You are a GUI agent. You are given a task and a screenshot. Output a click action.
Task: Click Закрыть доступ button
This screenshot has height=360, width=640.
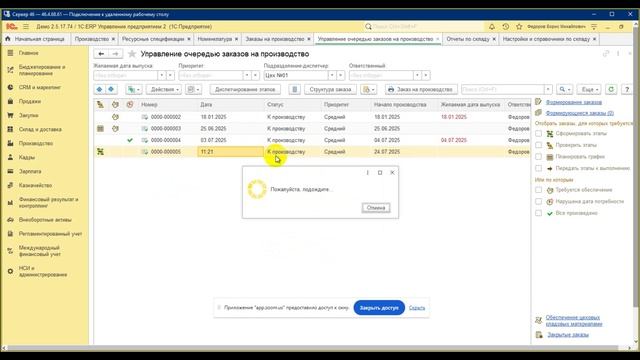point(379,308)
